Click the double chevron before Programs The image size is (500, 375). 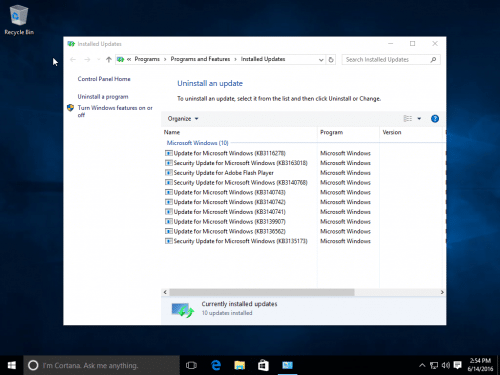point(129,59)
